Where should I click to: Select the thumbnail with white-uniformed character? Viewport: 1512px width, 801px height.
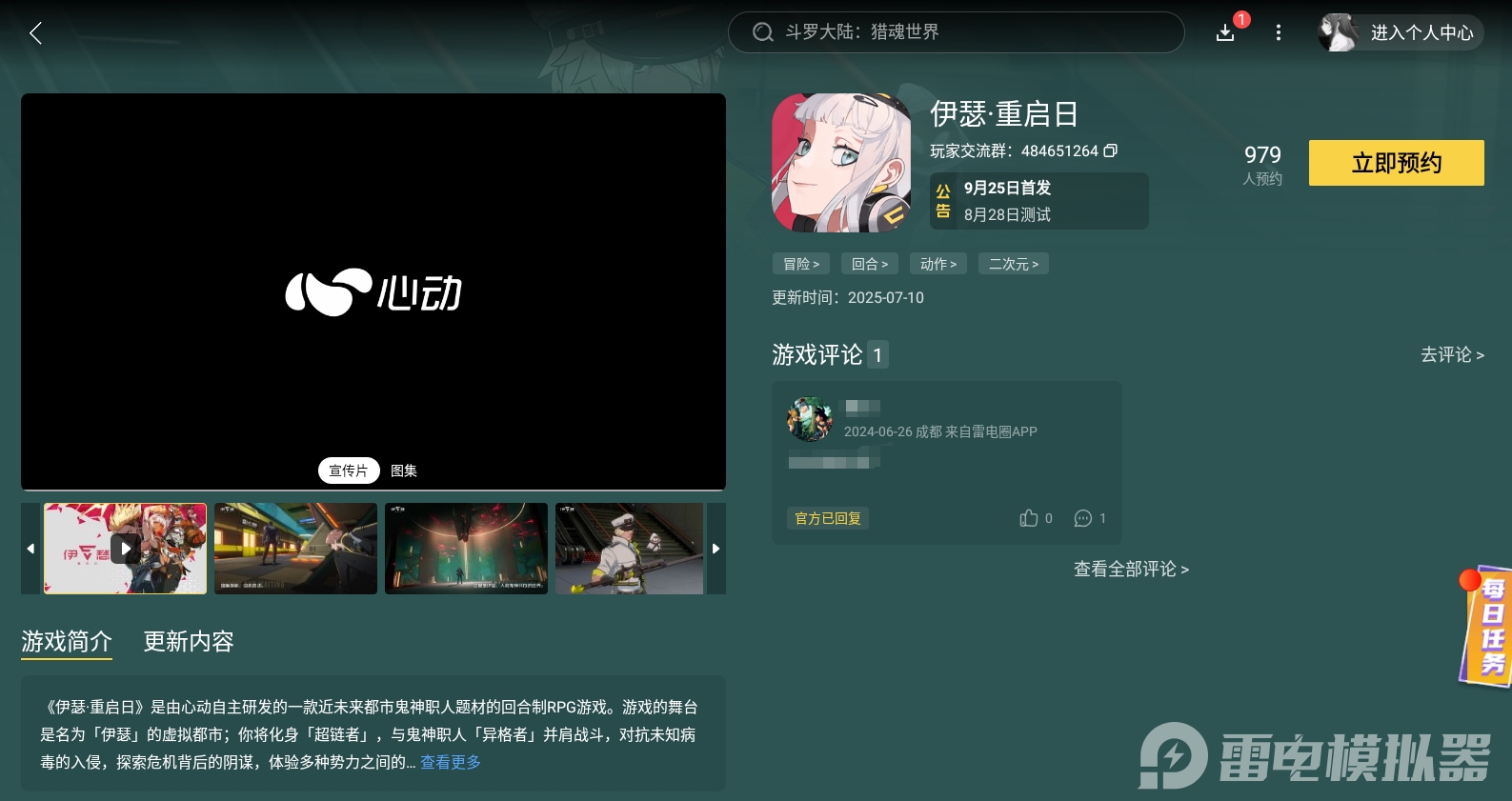pos(630,549)
